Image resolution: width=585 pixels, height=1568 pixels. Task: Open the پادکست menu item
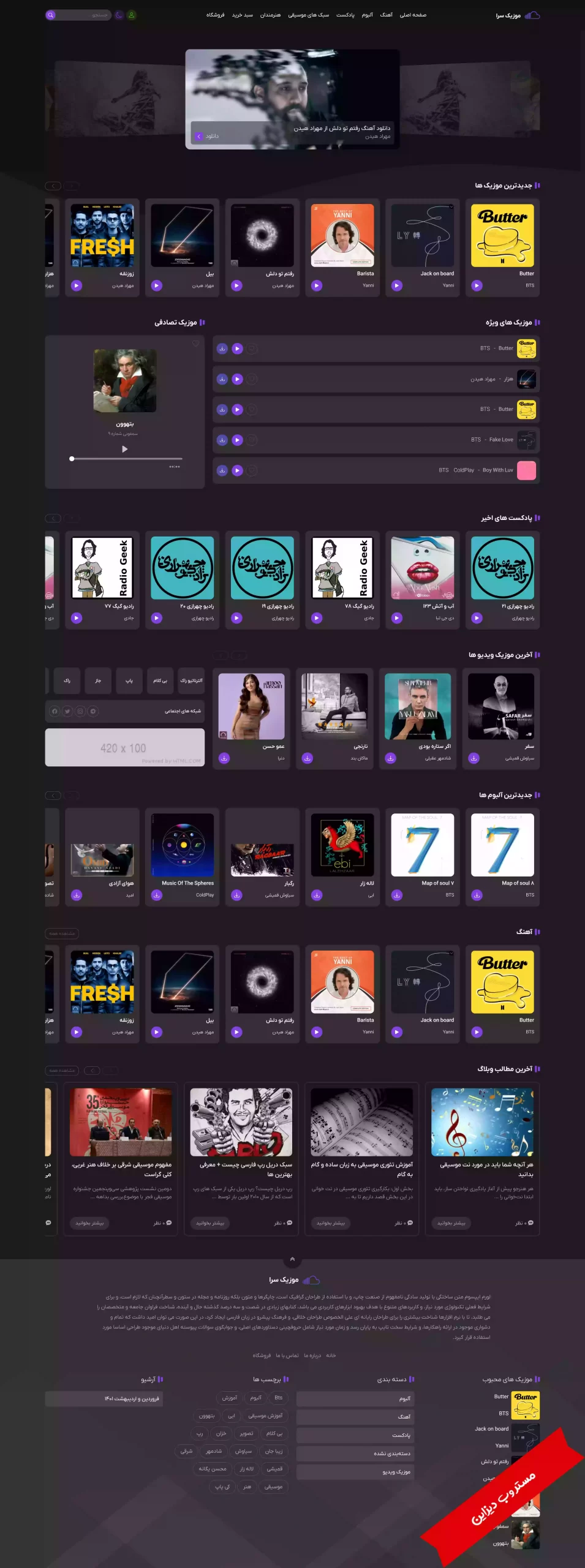coord(345,15)
